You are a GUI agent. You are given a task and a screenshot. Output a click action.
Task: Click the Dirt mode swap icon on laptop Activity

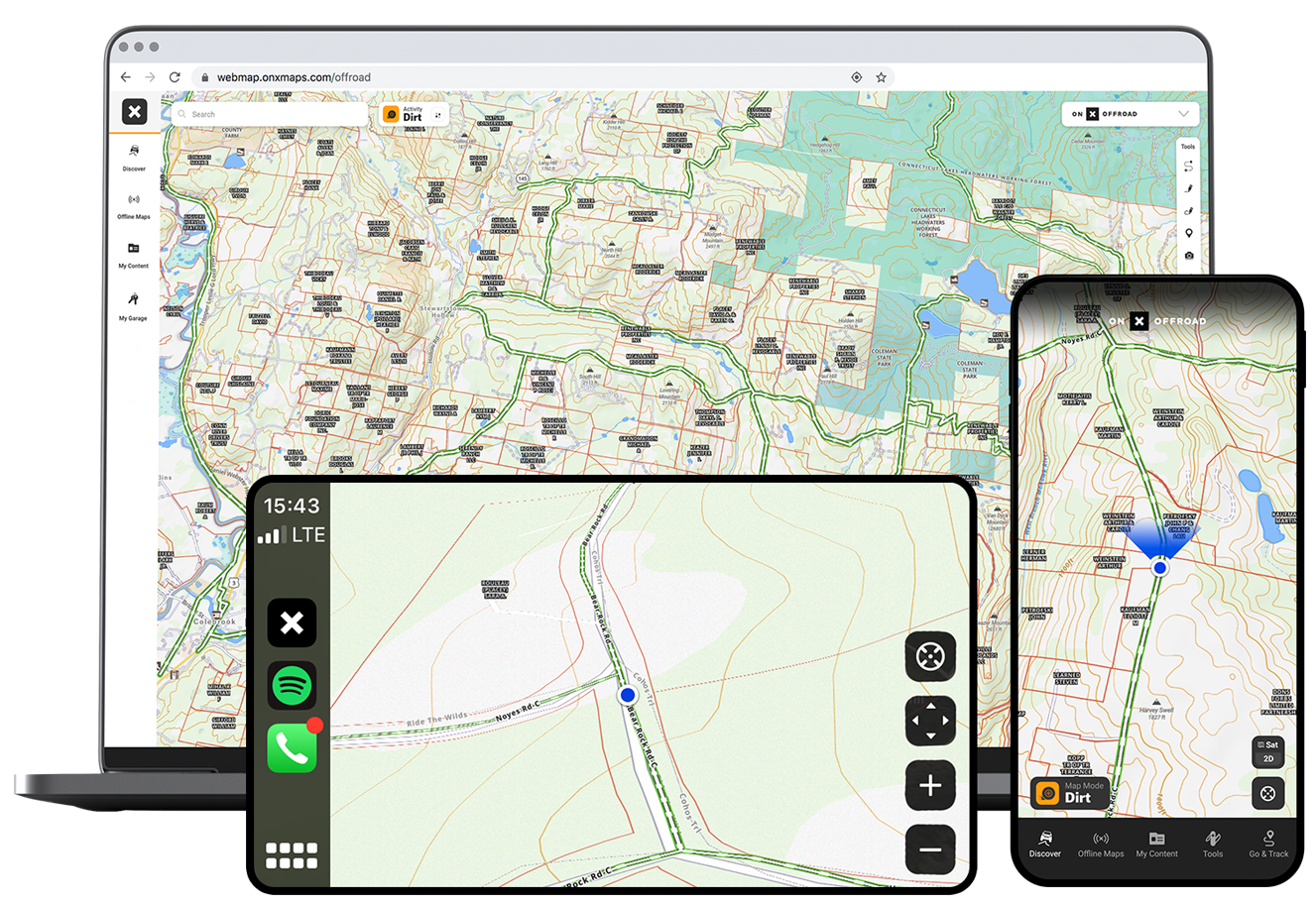coord(437,115)
